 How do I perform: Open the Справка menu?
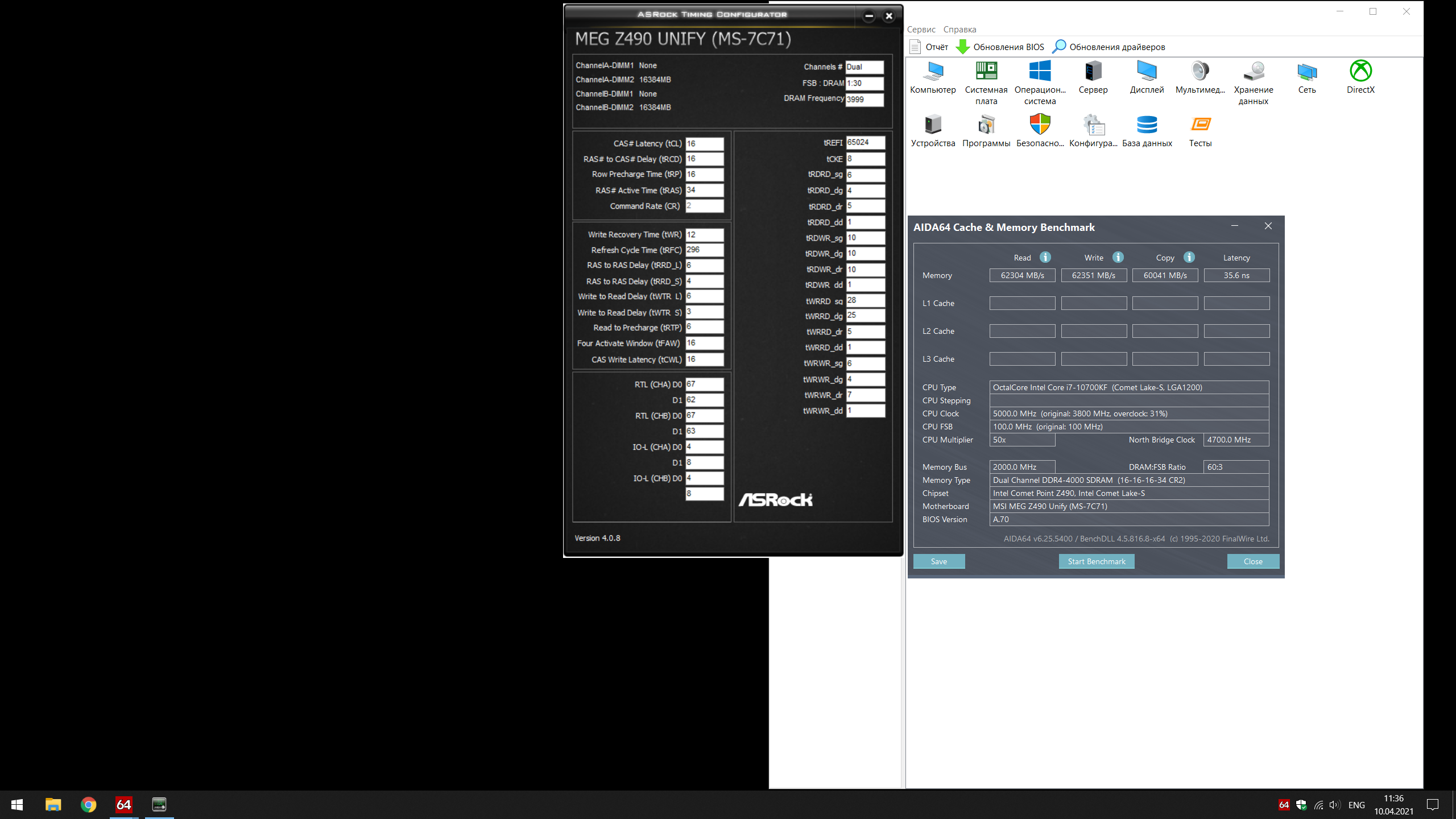click(959, 30)
